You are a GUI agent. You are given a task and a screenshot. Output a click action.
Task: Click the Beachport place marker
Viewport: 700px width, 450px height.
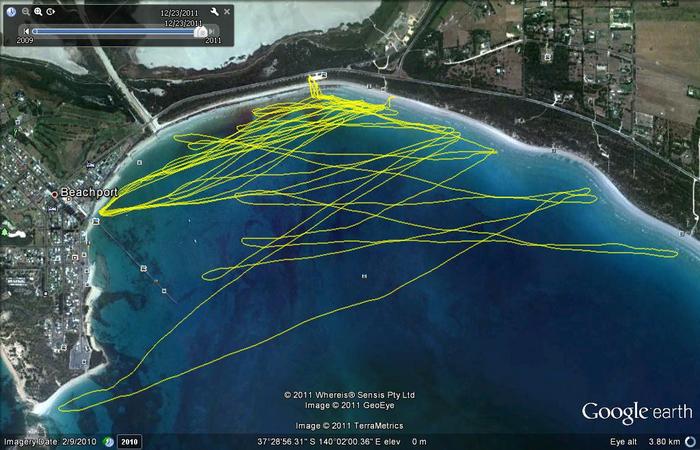coord(54,193)
